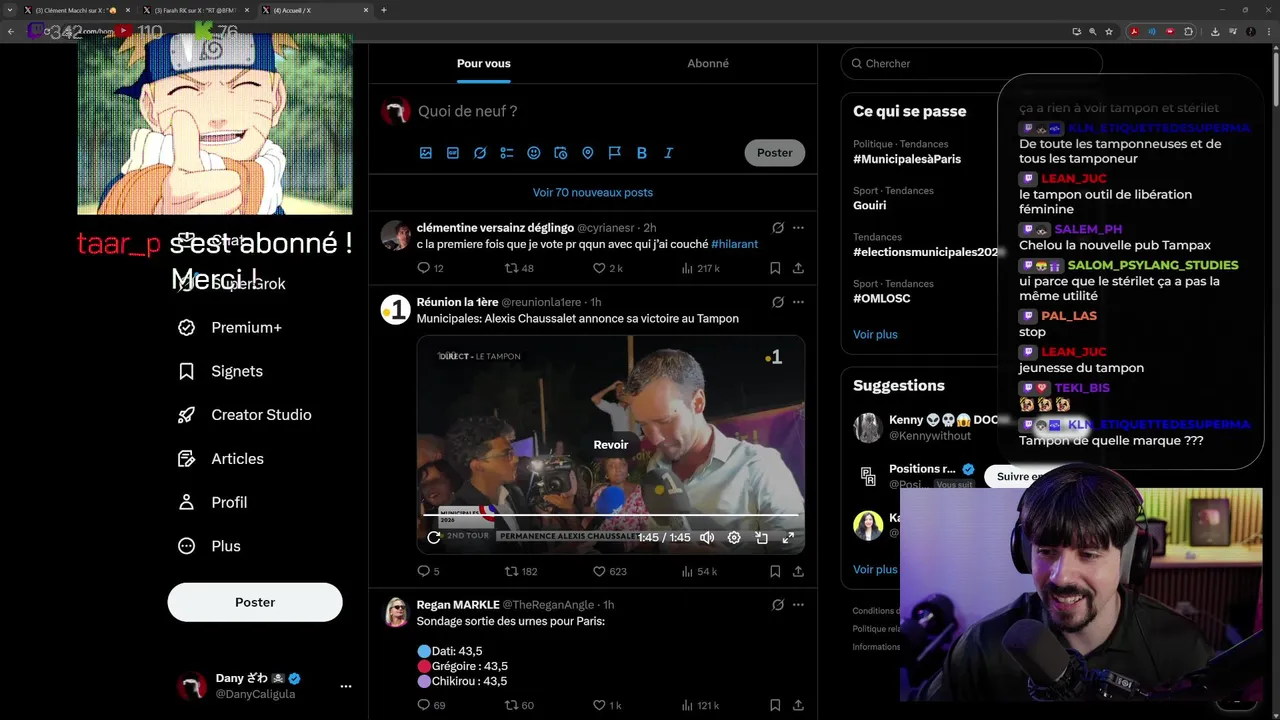
Task: Open Signets in the sidebar
Action: pos(220,371)
